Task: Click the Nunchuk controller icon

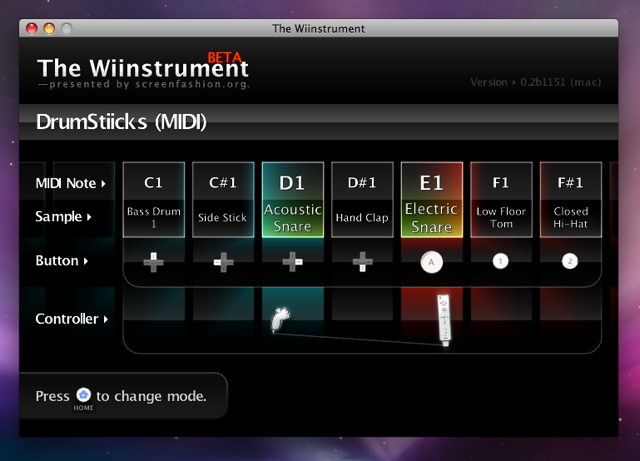Action: click(281, 320)
